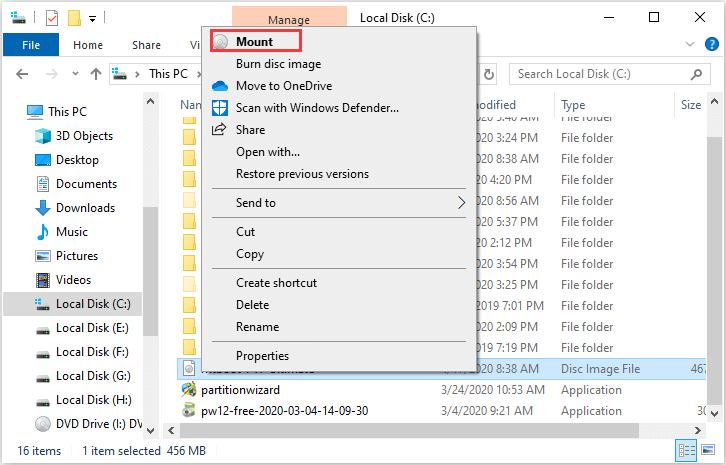This screenshot has width=726, height=465.
Task: Expand the Send to submenu
Action: 339,203
